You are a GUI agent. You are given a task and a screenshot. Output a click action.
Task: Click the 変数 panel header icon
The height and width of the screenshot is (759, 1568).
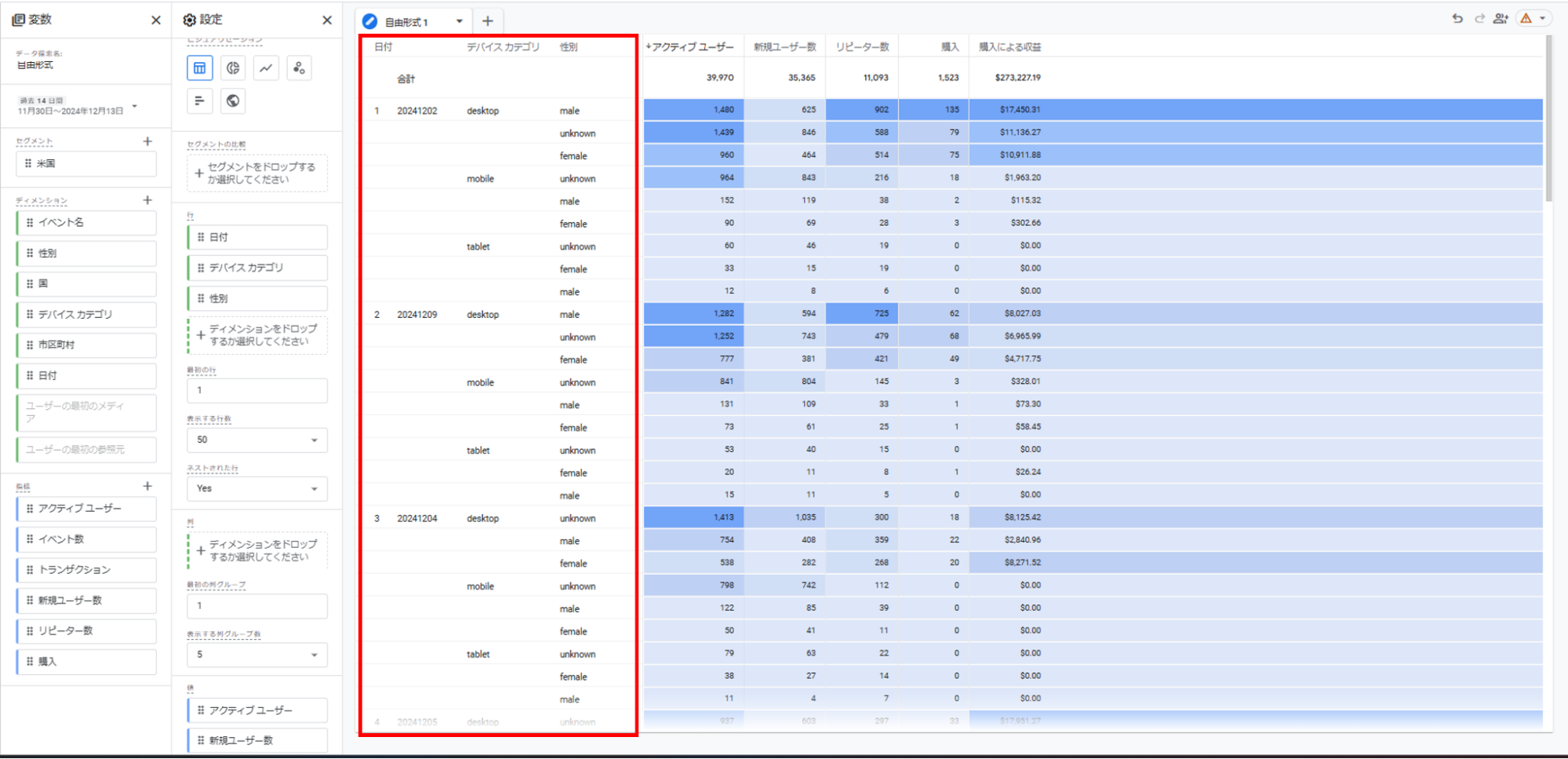(18, 20)
